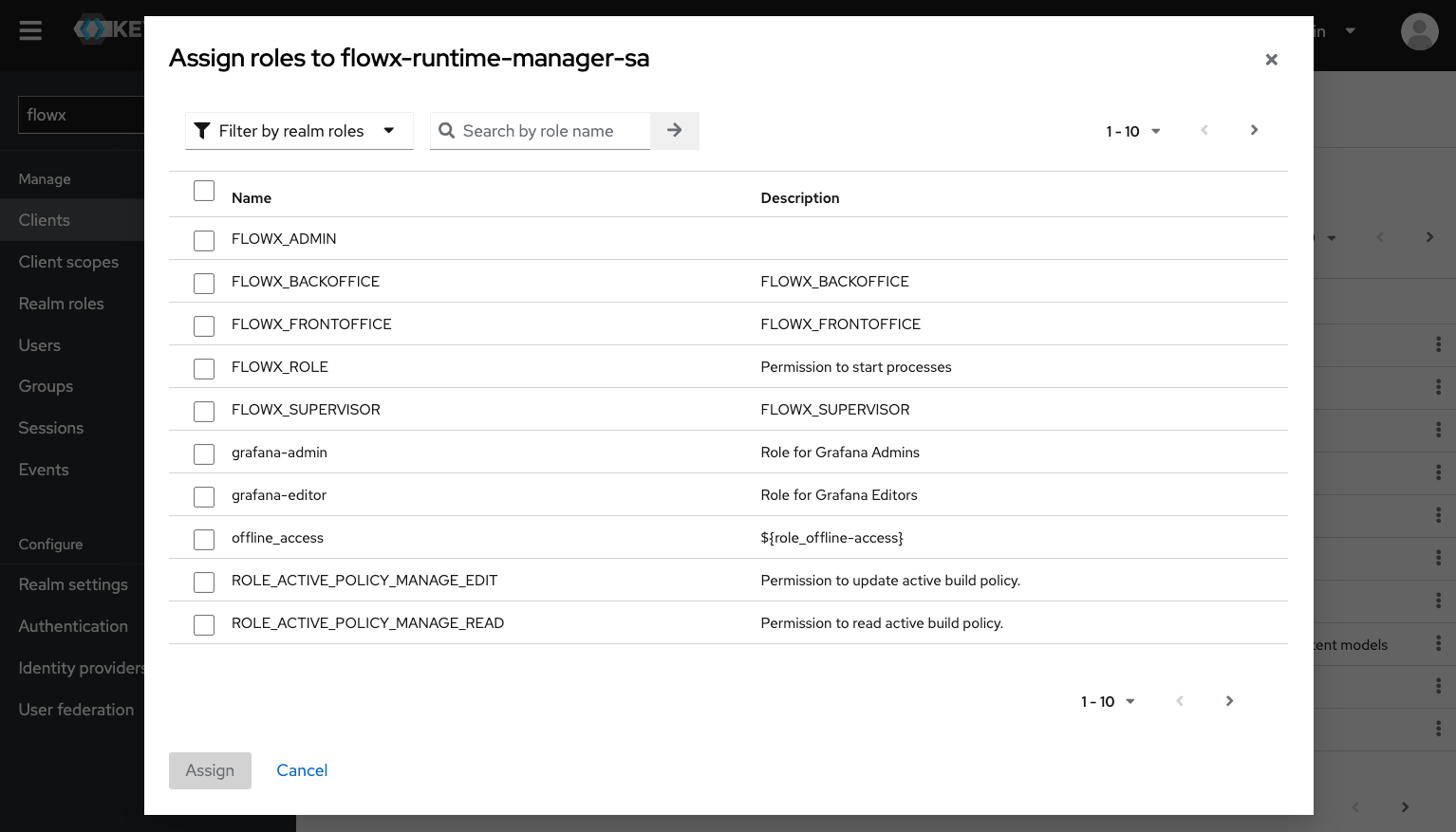Open Filter by realm roles dropdown
The width and height of the screenshot is (1456, 832).
[x=299, y=131]
